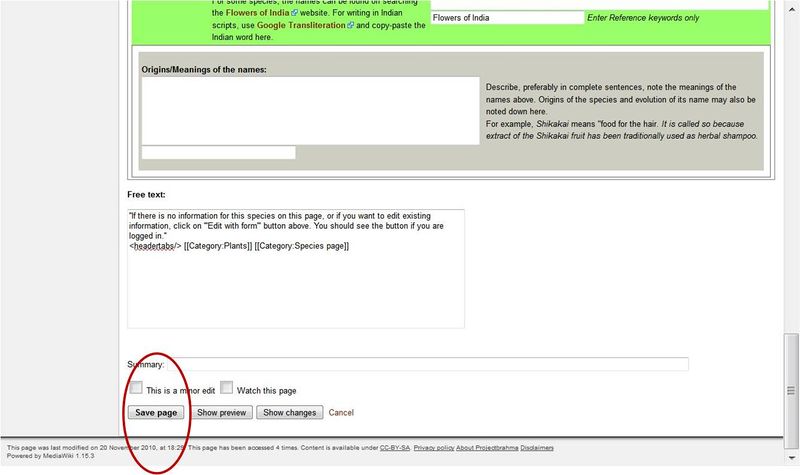Open the CC-BY-SA license link
The image size is (800, 475).
coord(394,447)
